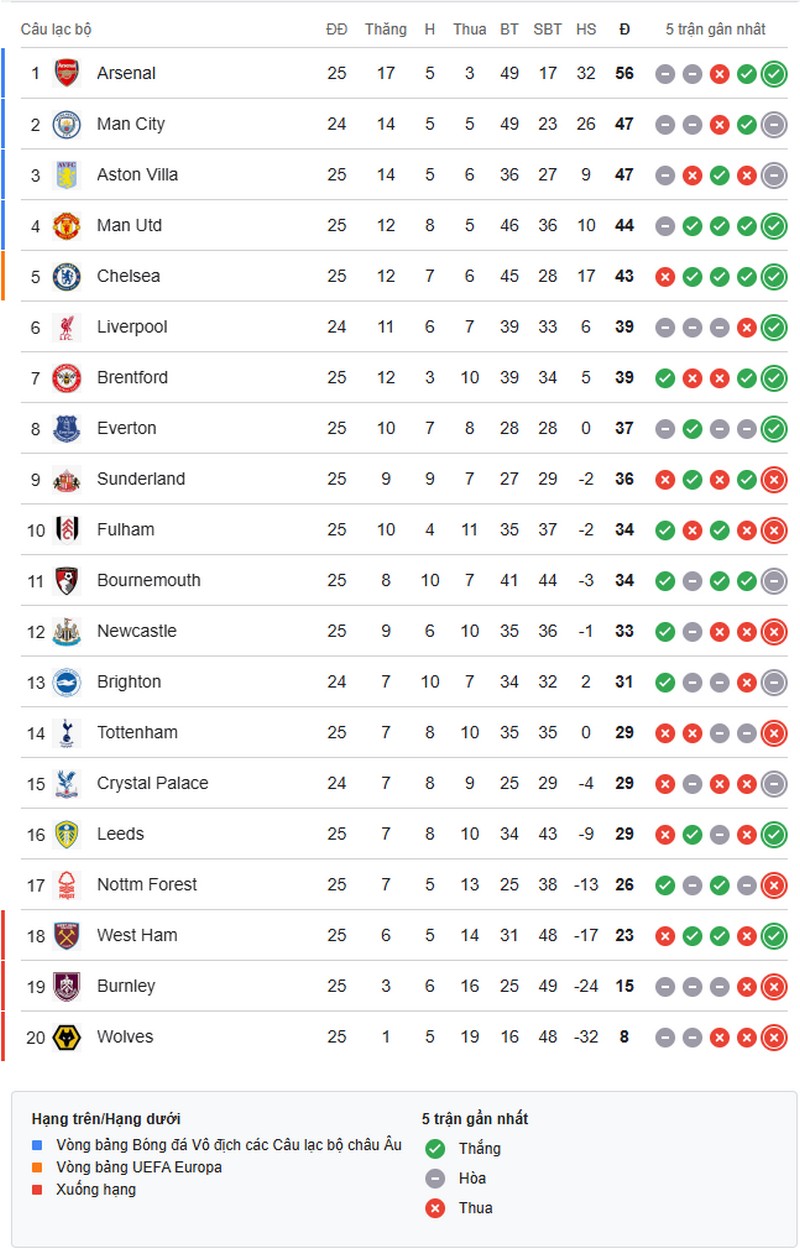This screenshot has width=800, height=1249.
Task: Click Man City's latest draw result icon
Action: point(773,124)
